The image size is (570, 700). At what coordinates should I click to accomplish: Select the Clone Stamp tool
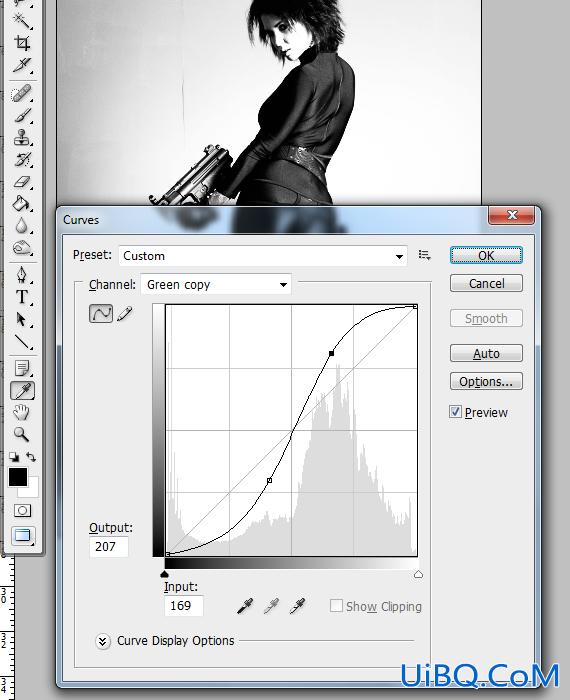[x=21, y=138]
